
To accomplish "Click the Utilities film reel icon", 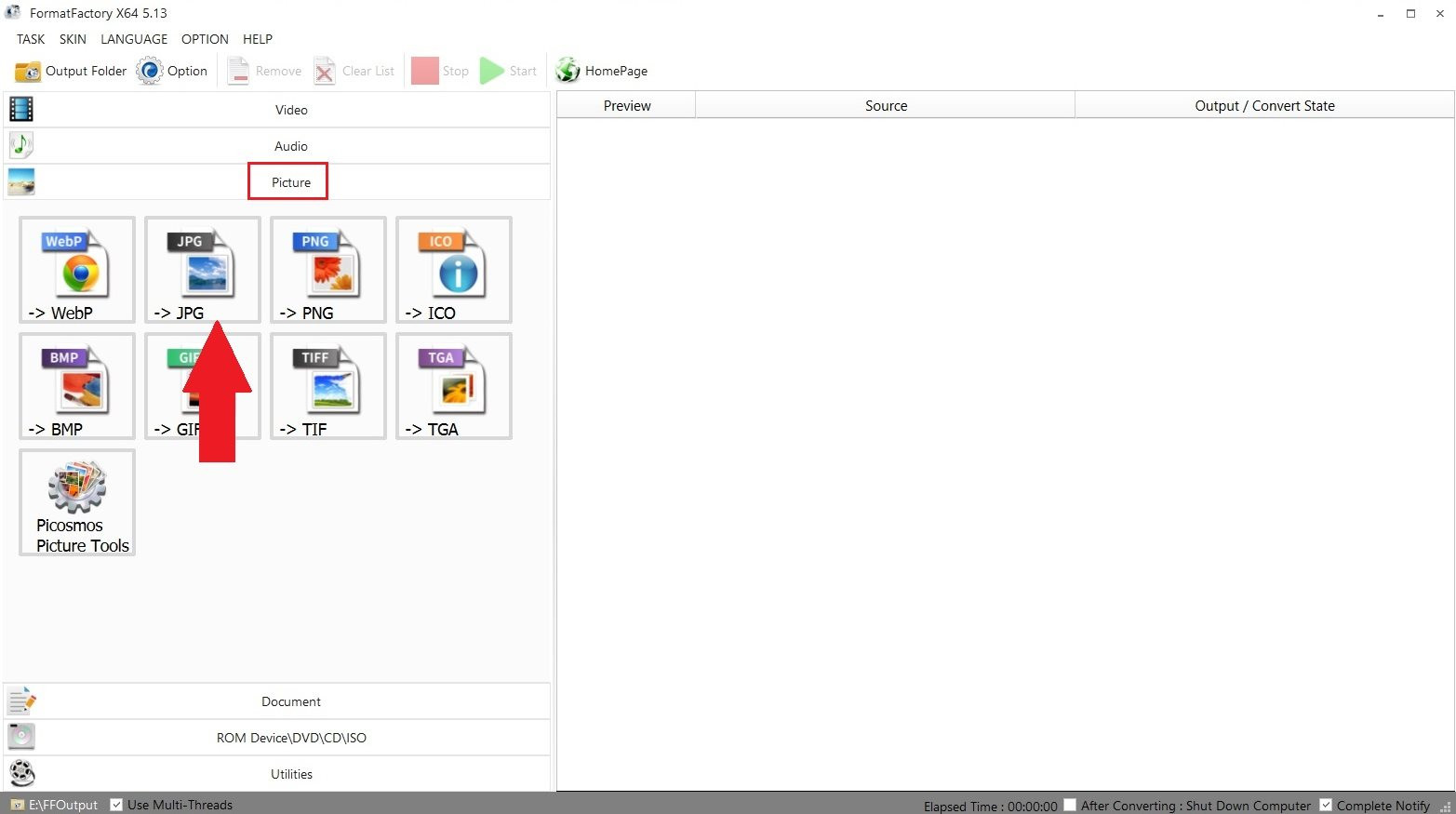I will 21,773.
